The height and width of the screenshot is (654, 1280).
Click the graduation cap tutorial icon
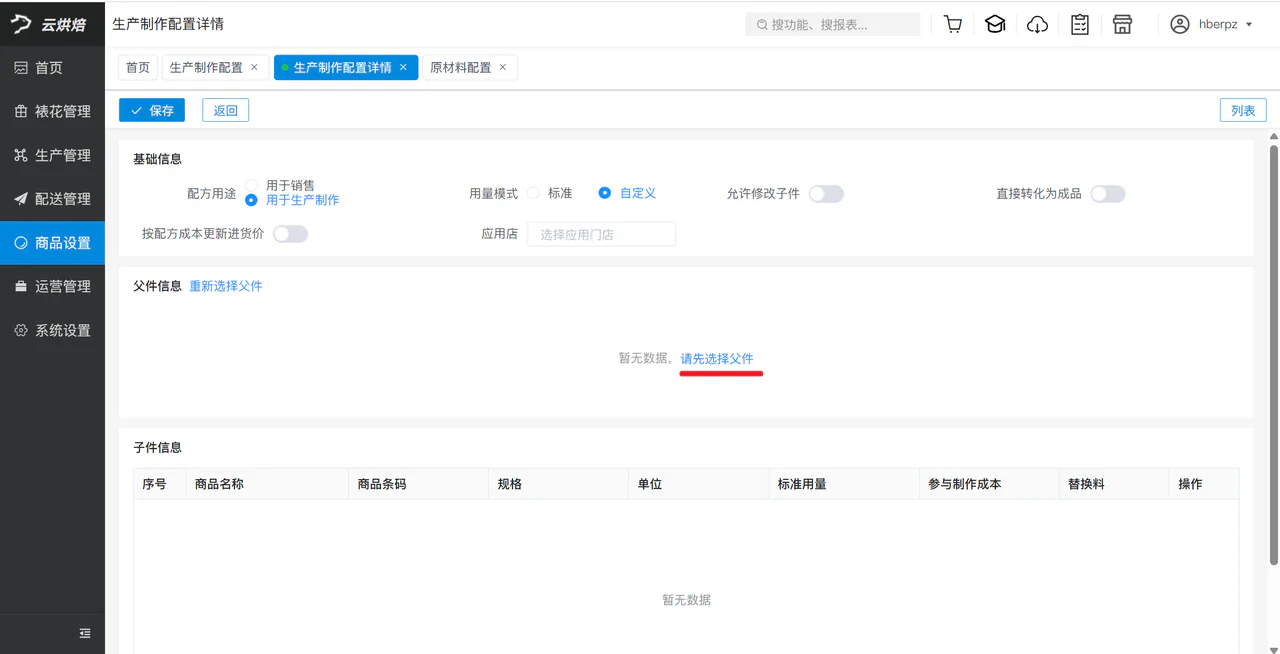tap(995, 24)
